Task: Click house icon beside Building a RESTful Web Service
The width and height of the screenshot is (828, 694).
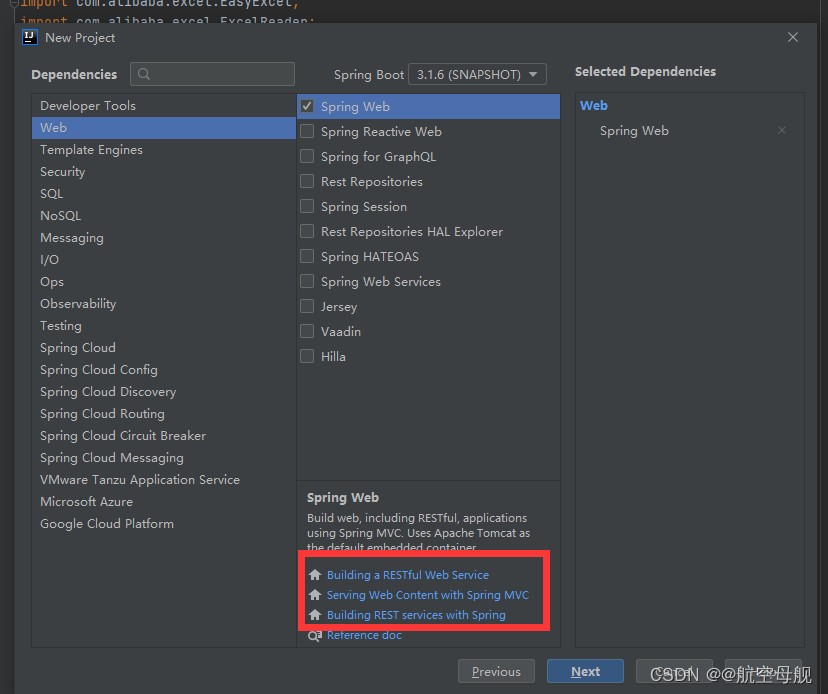Action: (315, 575)
